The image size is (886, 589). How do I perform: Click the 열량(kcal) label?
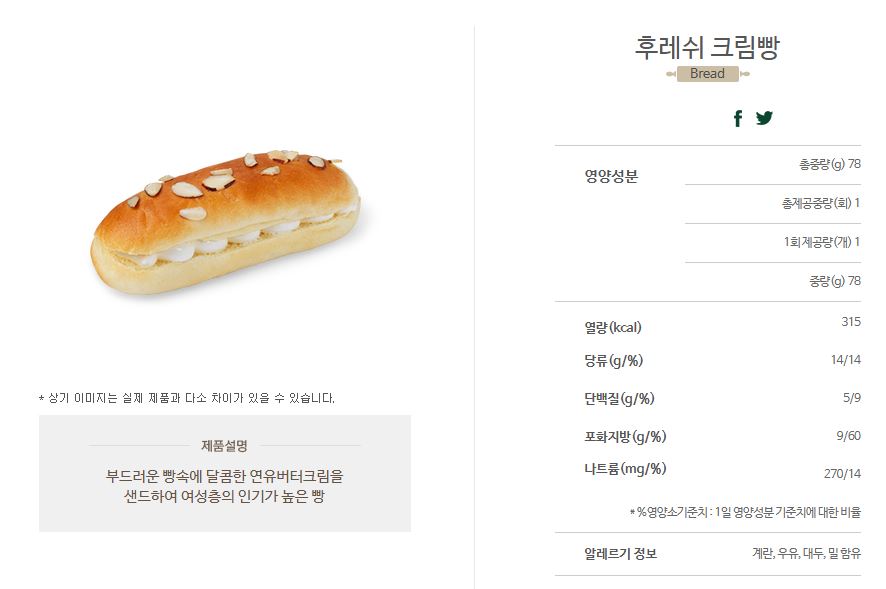point(613,327)
